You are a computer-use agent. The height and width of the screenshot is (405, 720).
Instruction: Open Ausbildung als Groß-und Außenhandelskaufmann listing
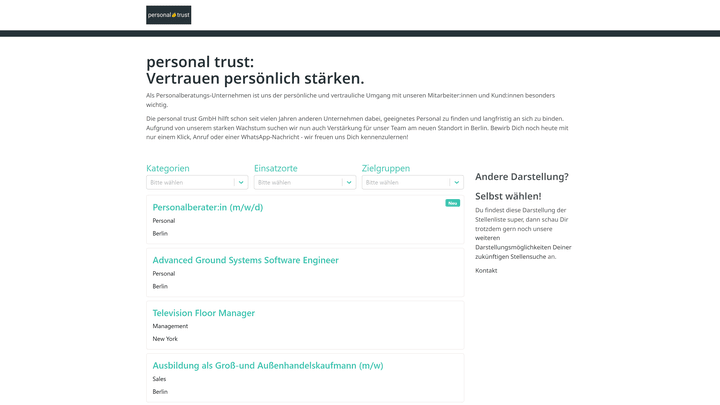pyautogui.click(x=268, y=366)
